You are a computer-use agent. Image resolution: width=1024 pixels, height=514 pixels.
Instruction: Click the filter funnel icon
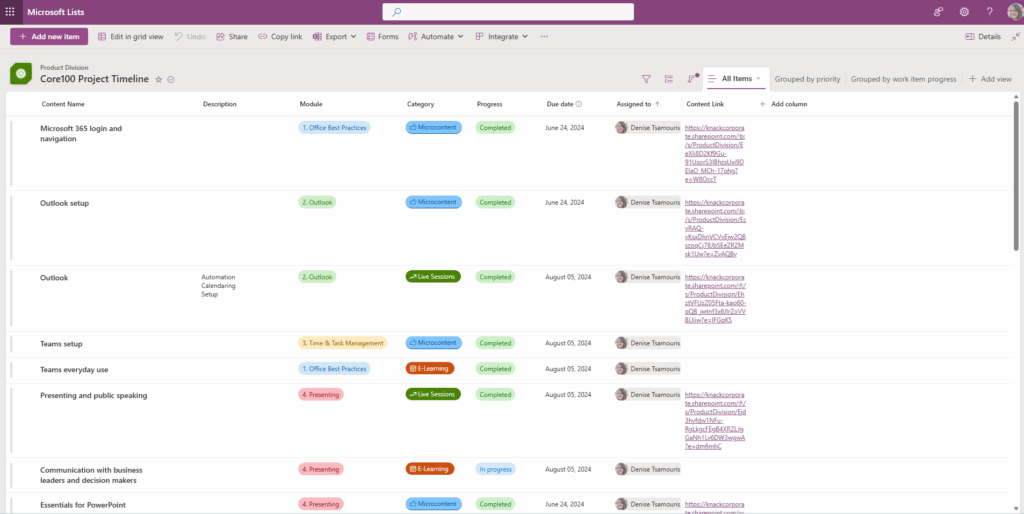click(646, 79)
